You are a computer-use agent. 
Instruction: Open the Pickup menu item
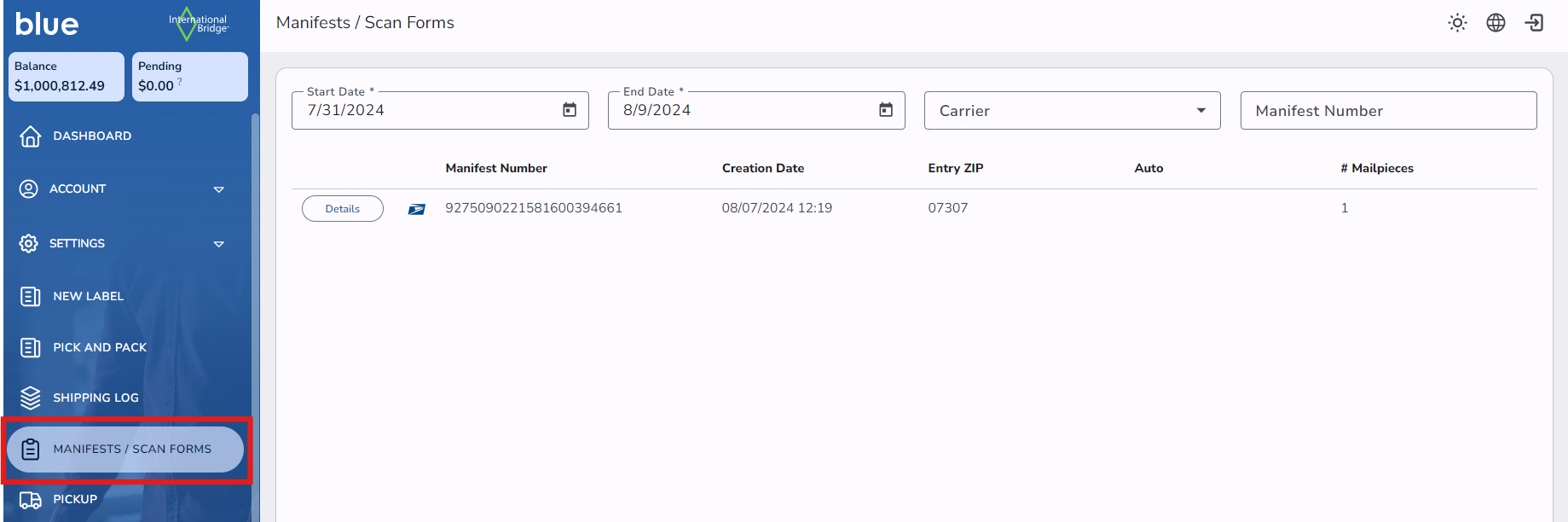pos(75,500)
